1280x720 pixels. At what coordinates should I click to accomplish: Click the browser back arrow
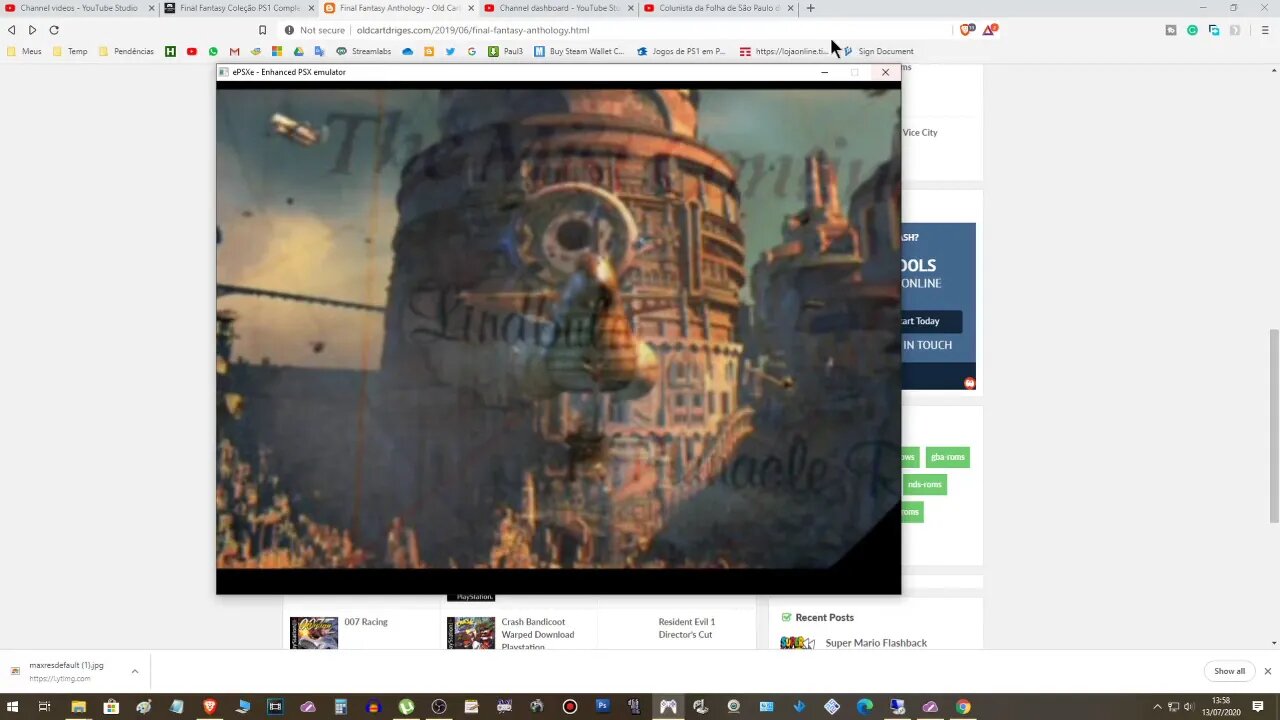(x=12, y=30)
